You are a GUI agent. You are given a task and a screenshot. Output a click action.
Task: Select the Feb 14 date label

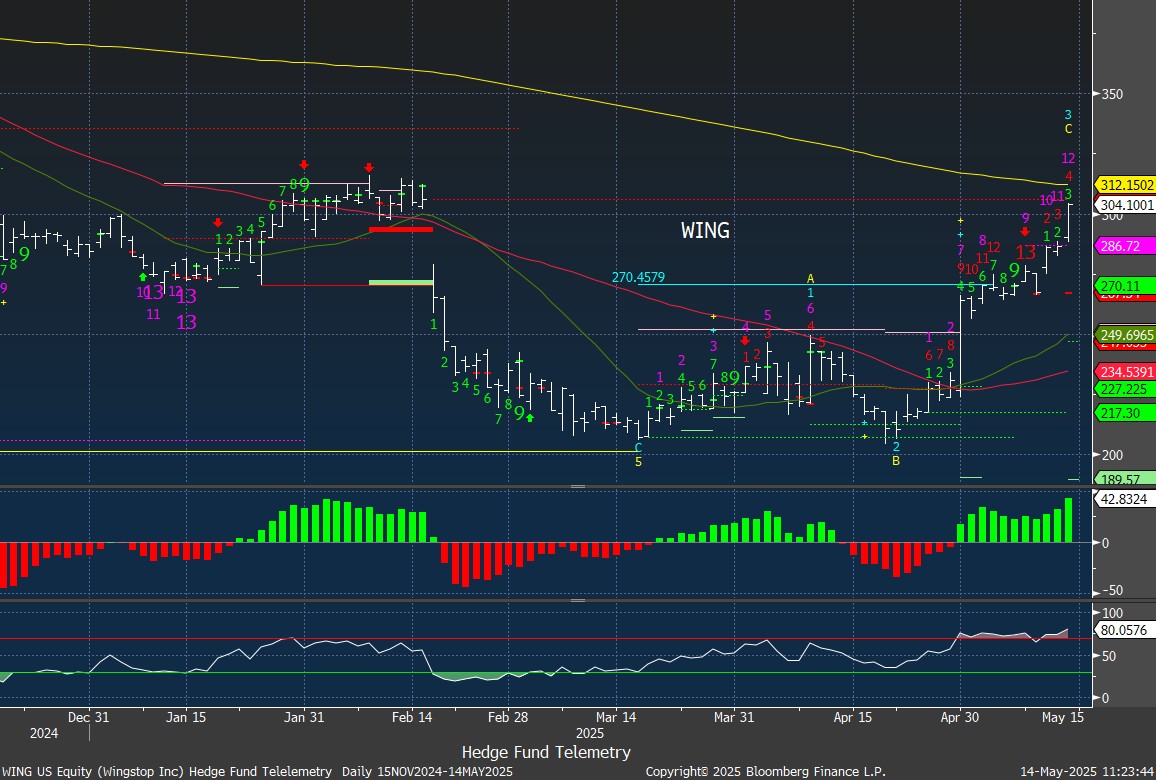coord(412,717)
